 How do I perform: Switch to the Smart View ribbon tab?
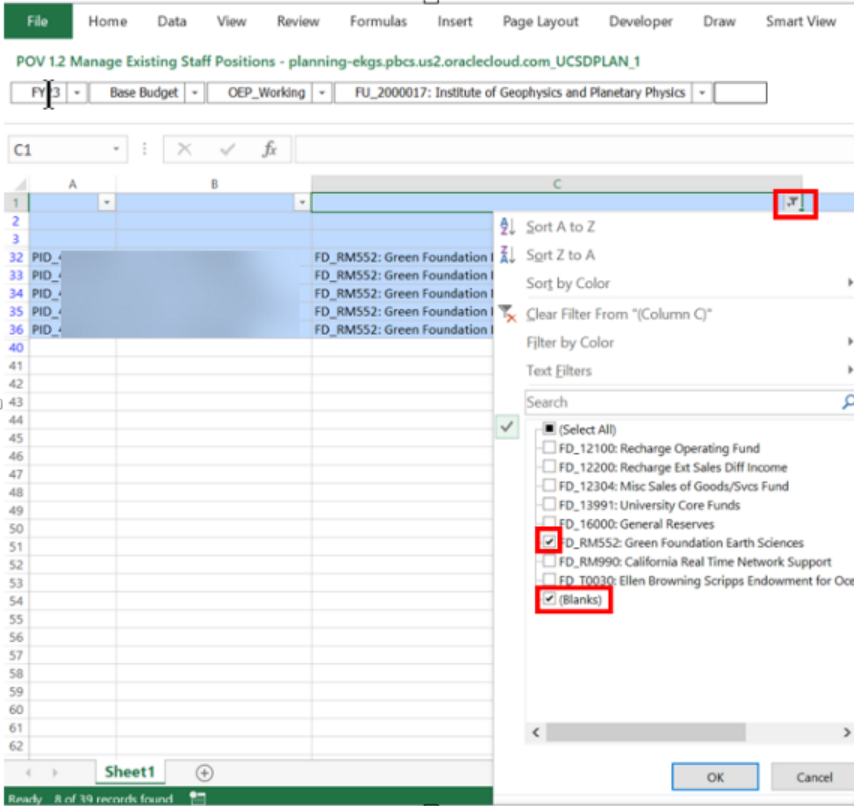[800, 21]
